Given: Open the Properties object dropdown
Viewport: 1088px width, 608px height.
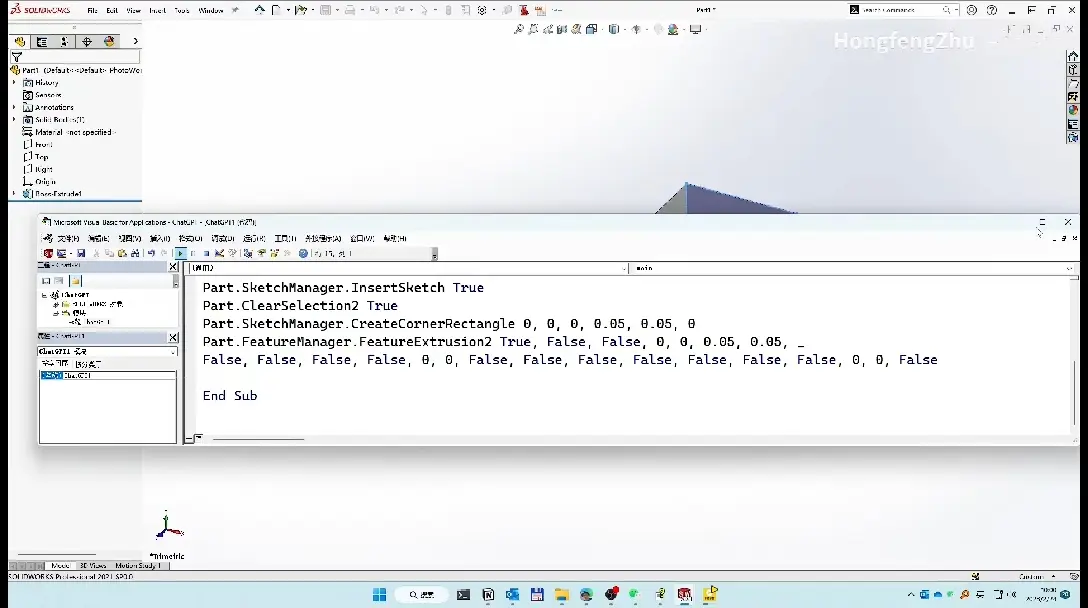Looking at the screenshot, I should click(x=108, y=352).
